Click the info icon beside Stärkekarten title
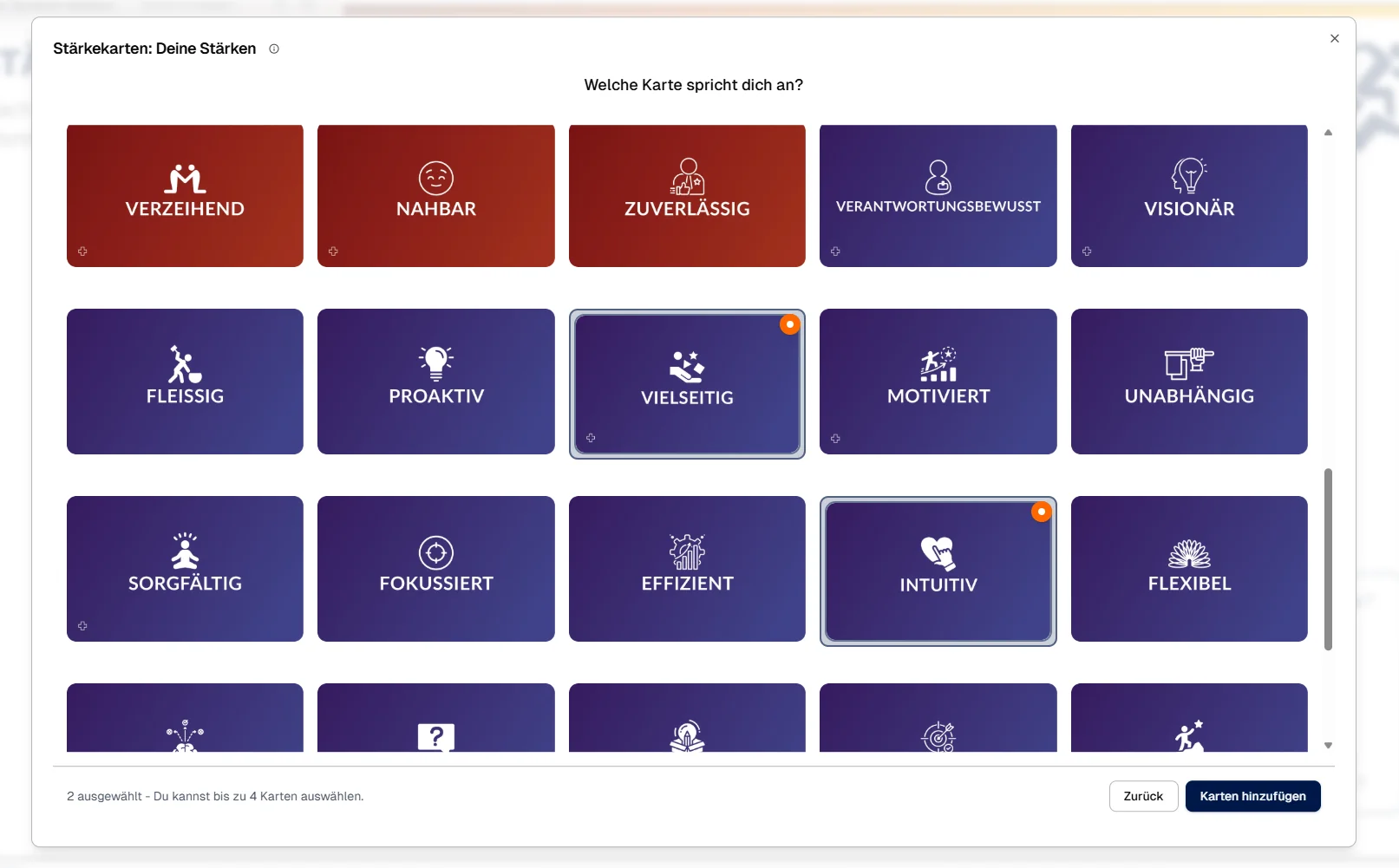This screenshot has width=1399, height=868. pyautogui.click(x=274, y=49)
